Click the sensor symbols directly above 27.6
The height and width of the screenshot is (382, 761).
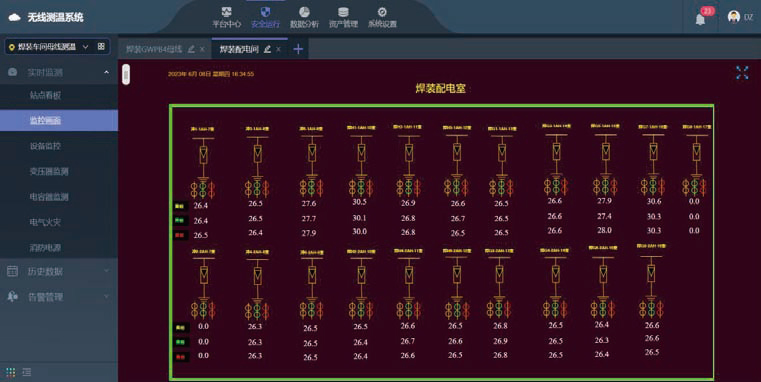coord(311,187)
